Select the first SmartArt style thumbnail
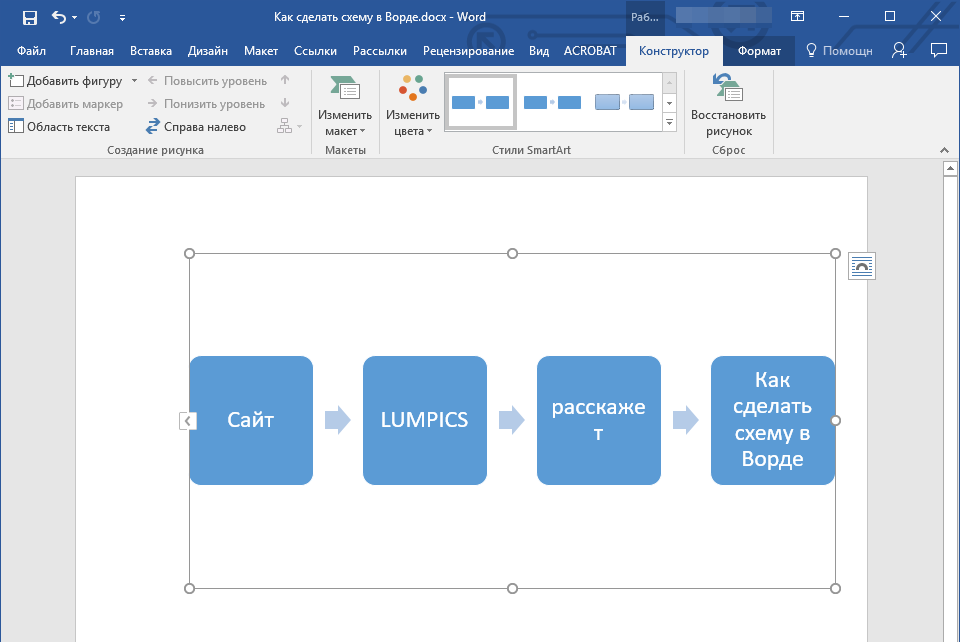 pos(481,102)
